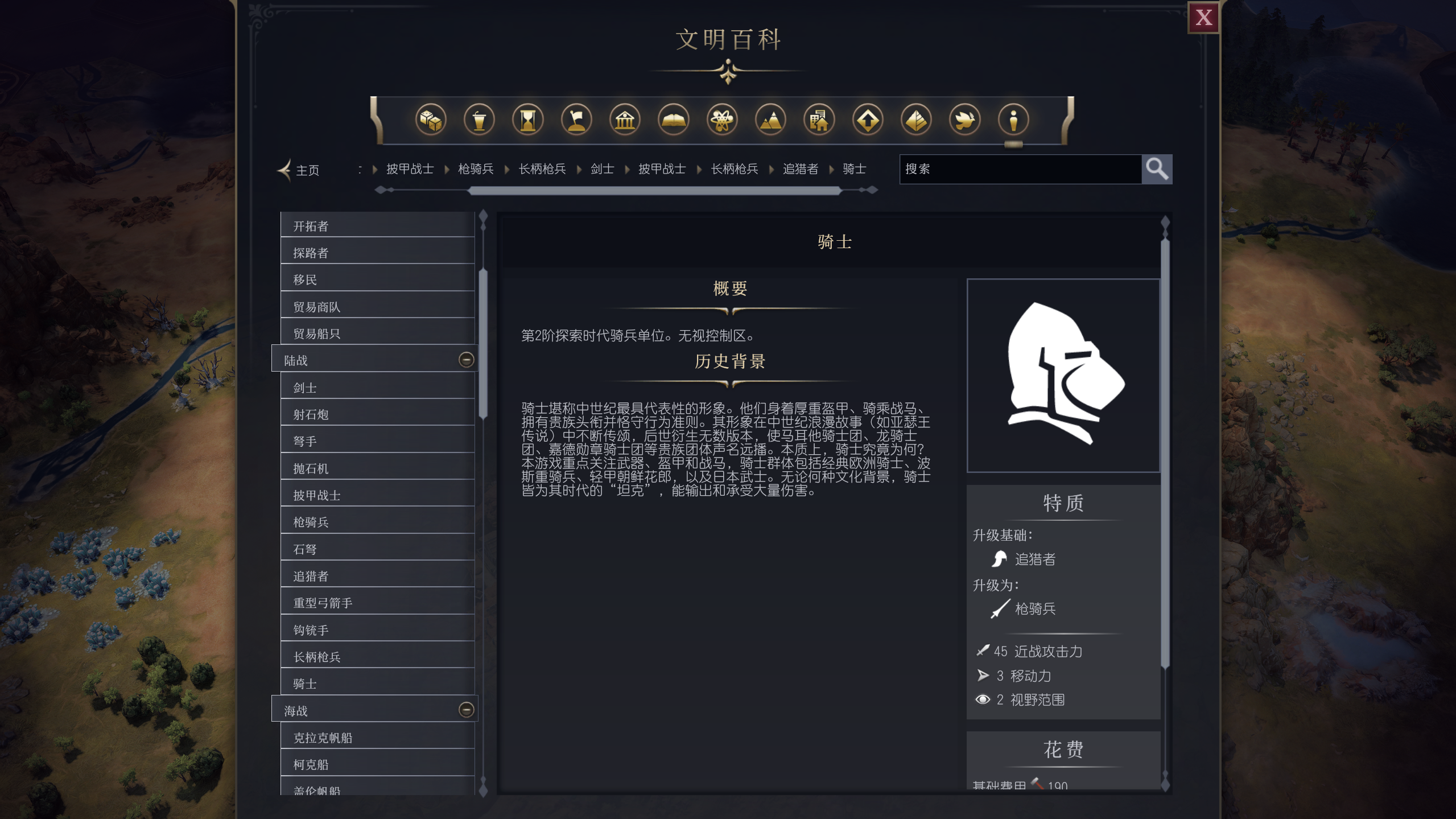This screenshot has height=819, width=1456.
Task: Select the podium leaders category icon
Action: pos(479,120)
